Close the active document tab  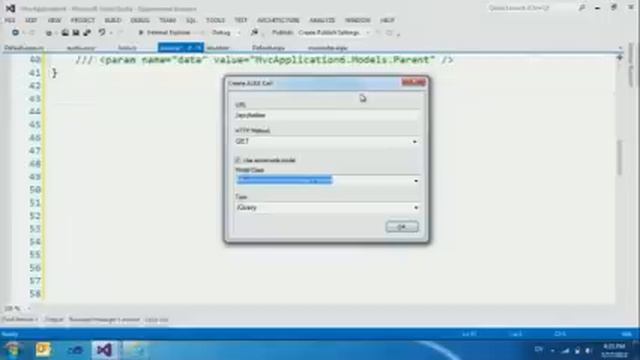(x=198, y=48)
